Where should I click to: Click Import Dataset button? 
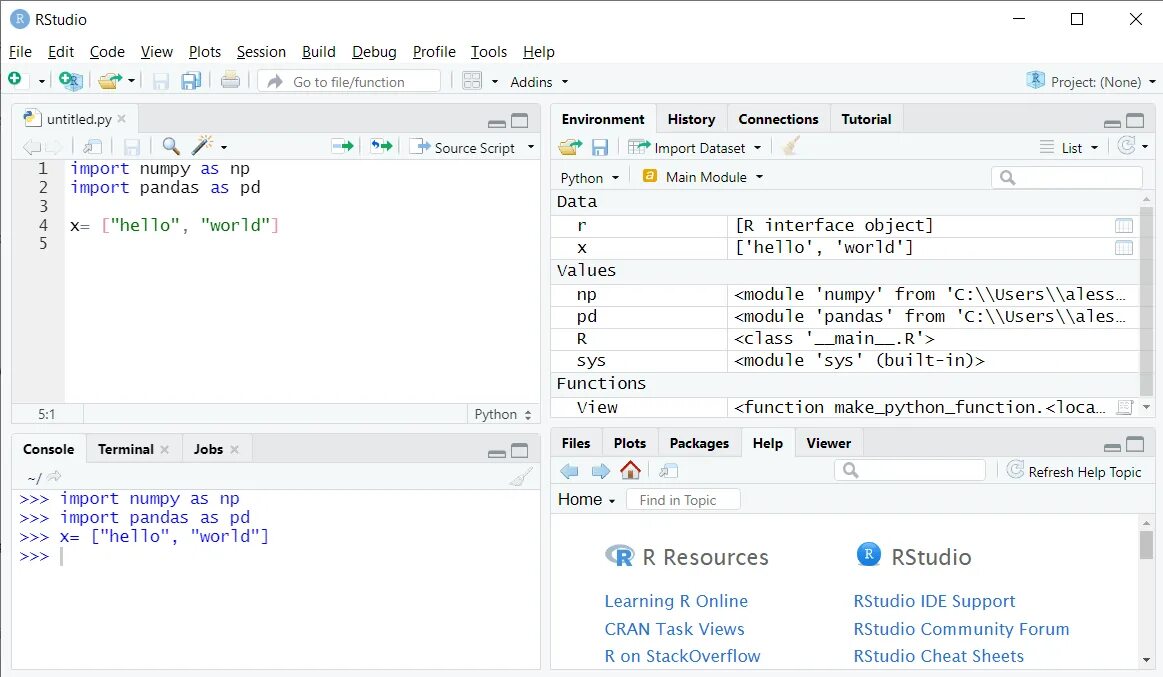(x=694, y=148)
